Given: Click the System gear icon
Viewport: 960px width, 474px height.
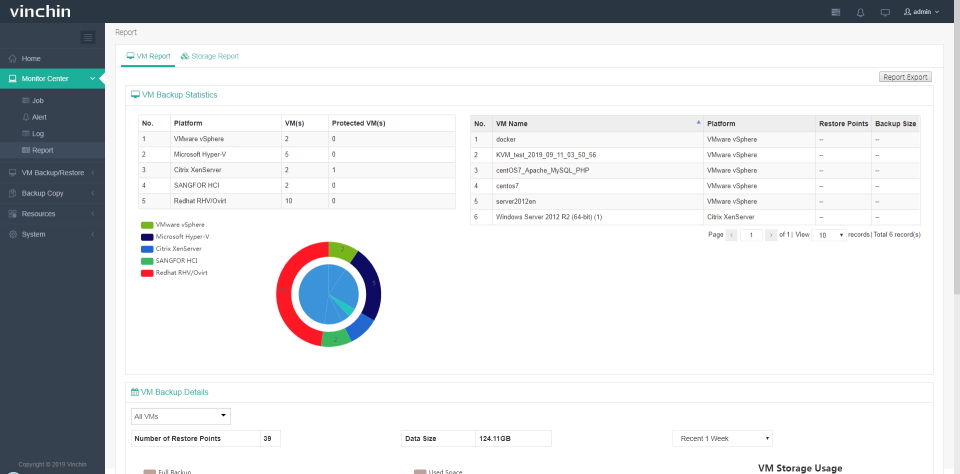Looking at the screenshot, I should pos(13,234).
